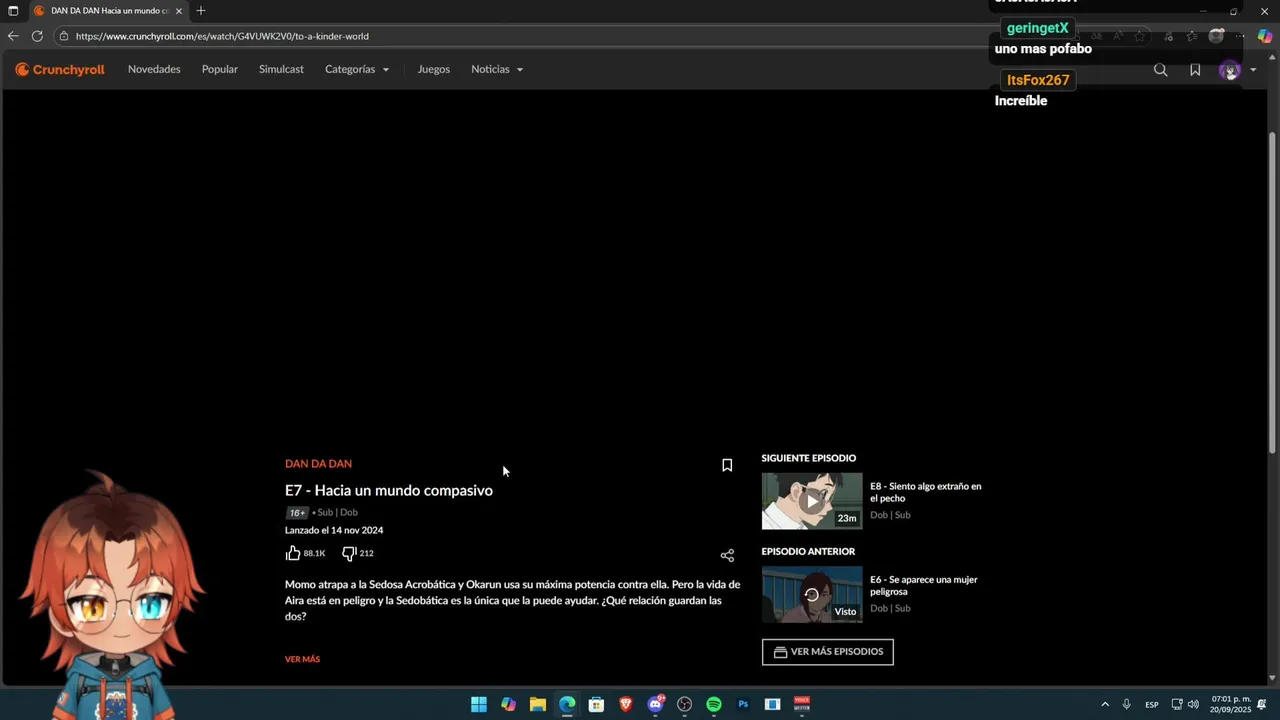Replay previous episode E6 thumbnail
Viewport: 1280px width, 720px height.
point(811,594)
